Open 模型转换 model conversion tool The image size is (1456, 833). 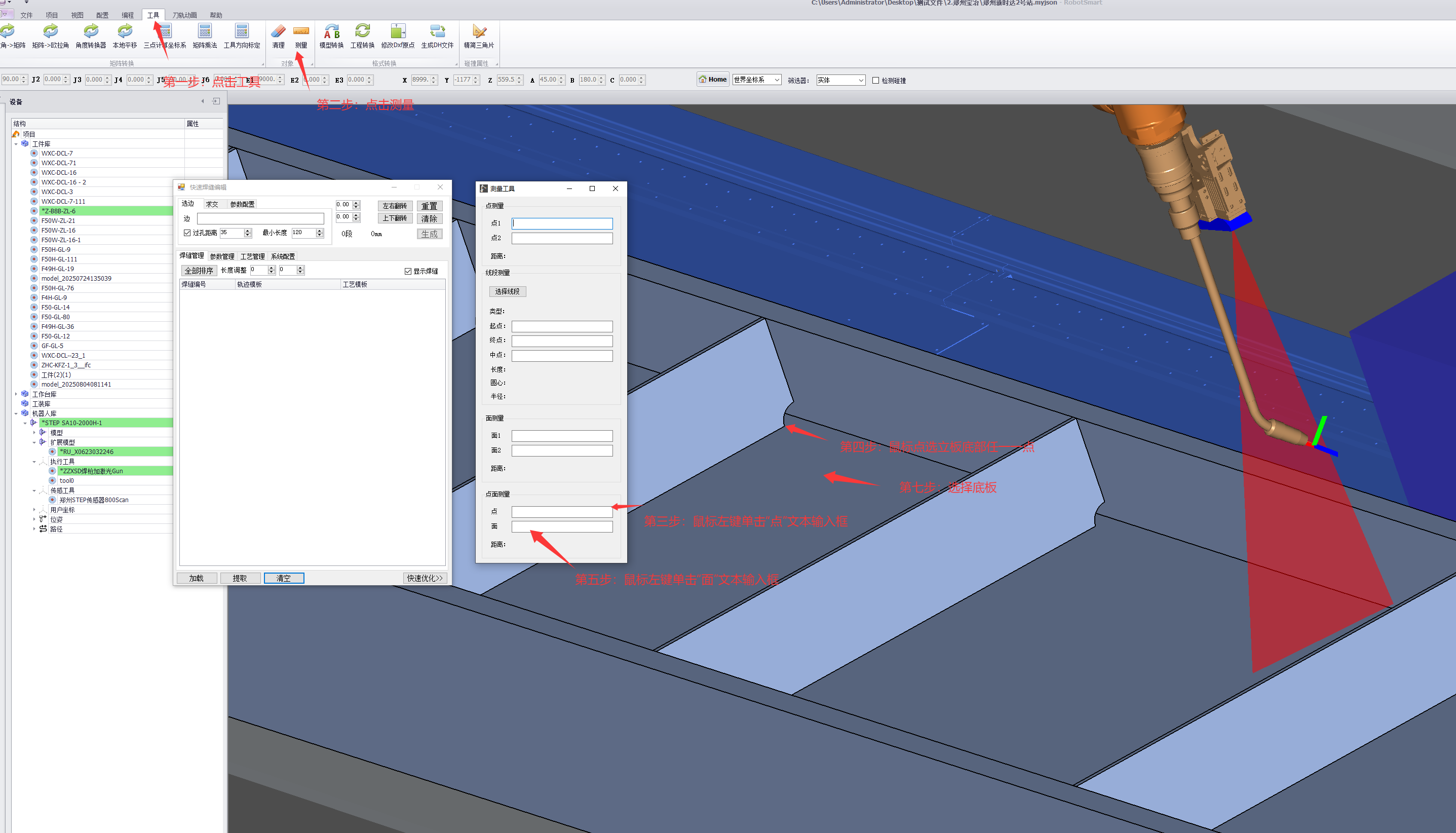(331, 32)
